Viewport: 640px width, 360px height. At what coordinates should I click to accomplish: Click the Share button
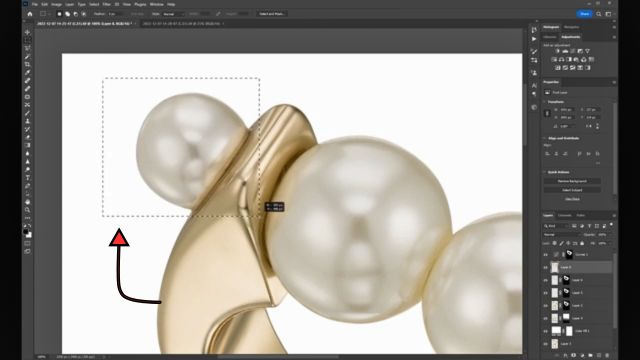pyautogui.click(x=584, y=14)
